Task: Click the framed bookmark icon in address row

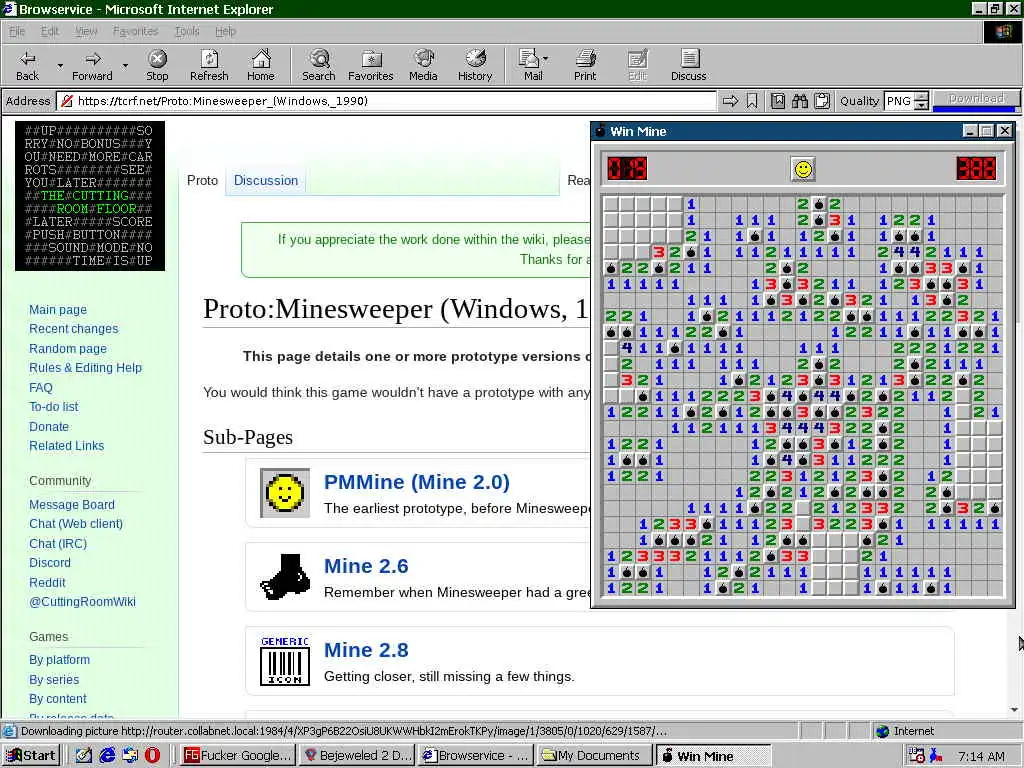Action: (778, 101)
